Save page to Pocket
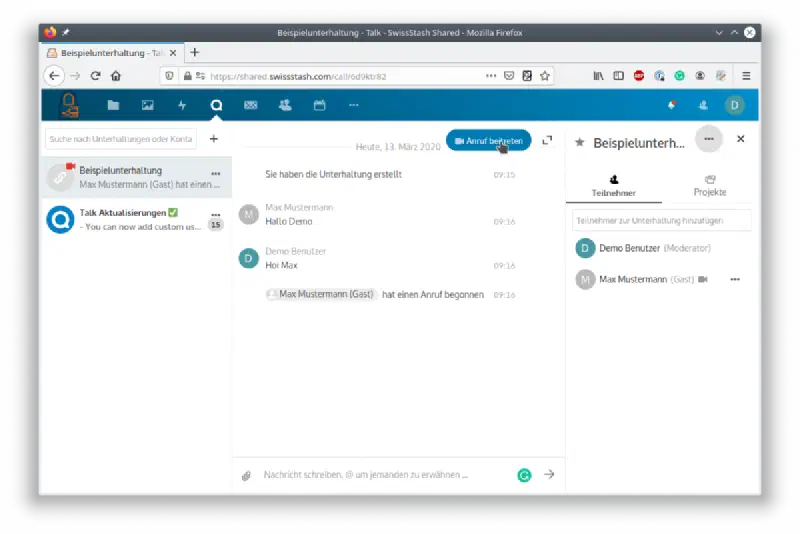The image size is (800, 534). point(509,76)
